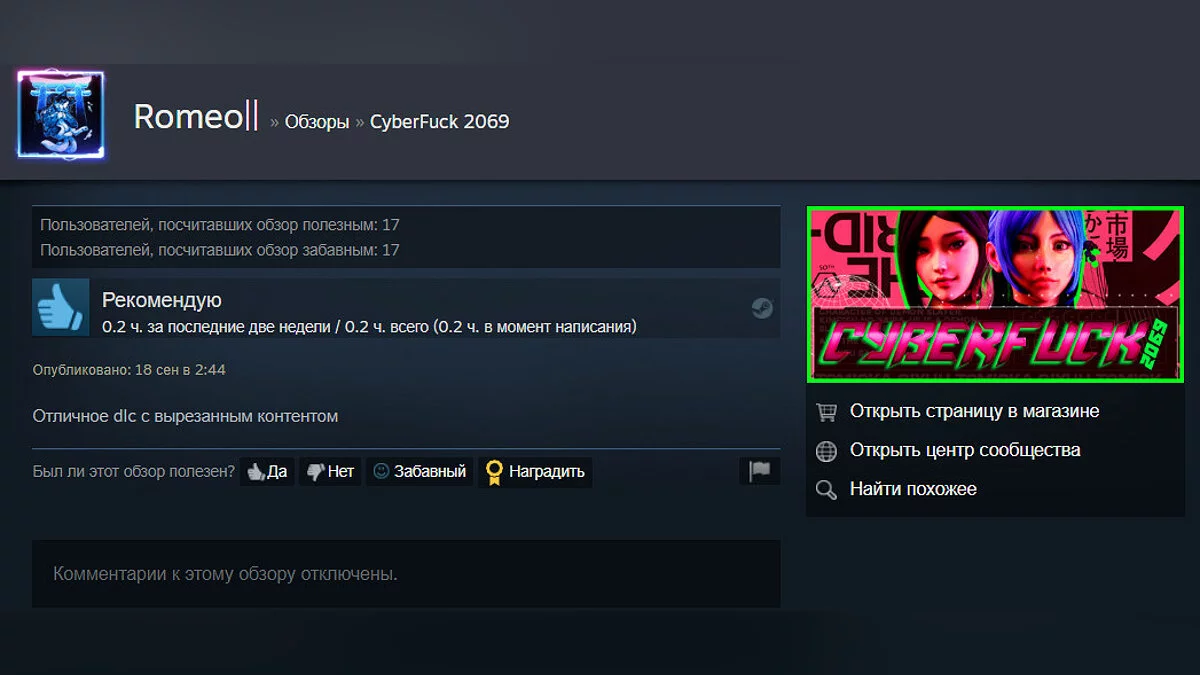
Task: Click the blue thumbs-up recommendation icon
Action: click(61, 306)
